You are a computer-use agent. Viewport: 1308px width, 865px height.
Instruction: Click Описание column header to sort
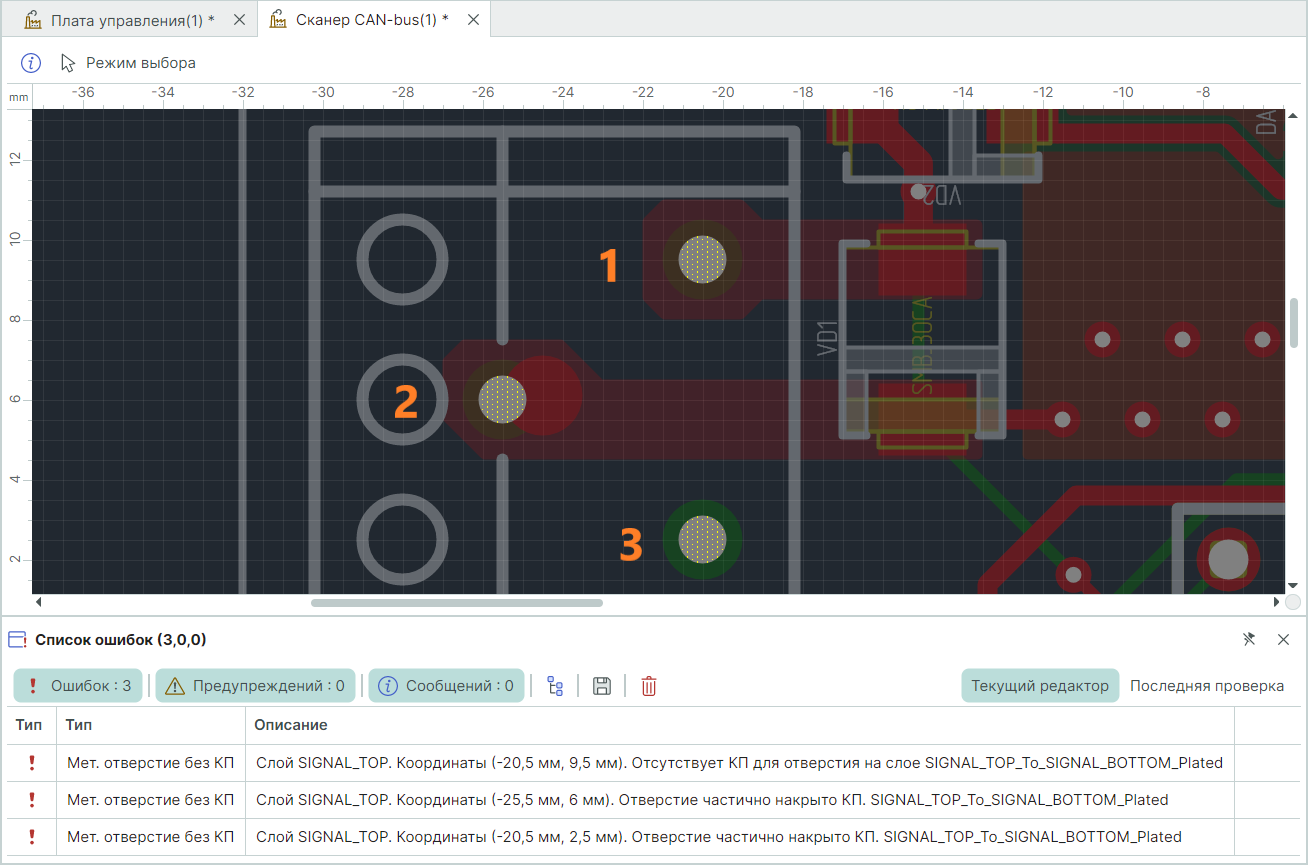click(290, 725)
